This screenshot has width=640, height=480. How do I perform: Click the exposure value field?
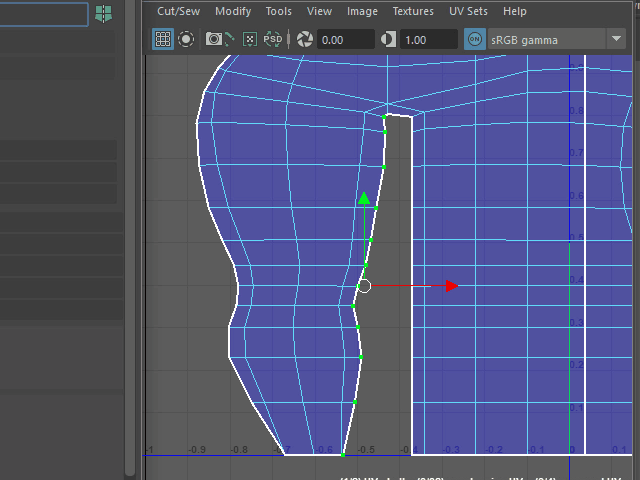click(x=345, y=40)
